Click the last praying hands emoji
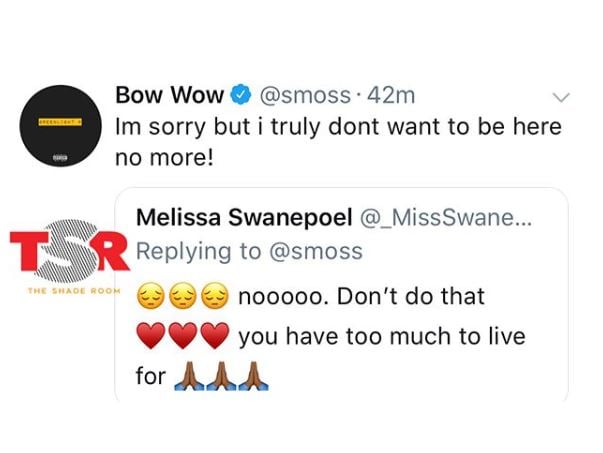603x453 pixels. pos(253,376)
